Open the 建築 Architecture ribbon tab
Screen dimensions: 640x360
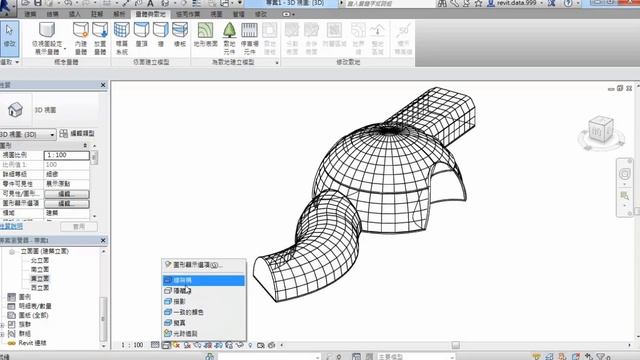30,14
